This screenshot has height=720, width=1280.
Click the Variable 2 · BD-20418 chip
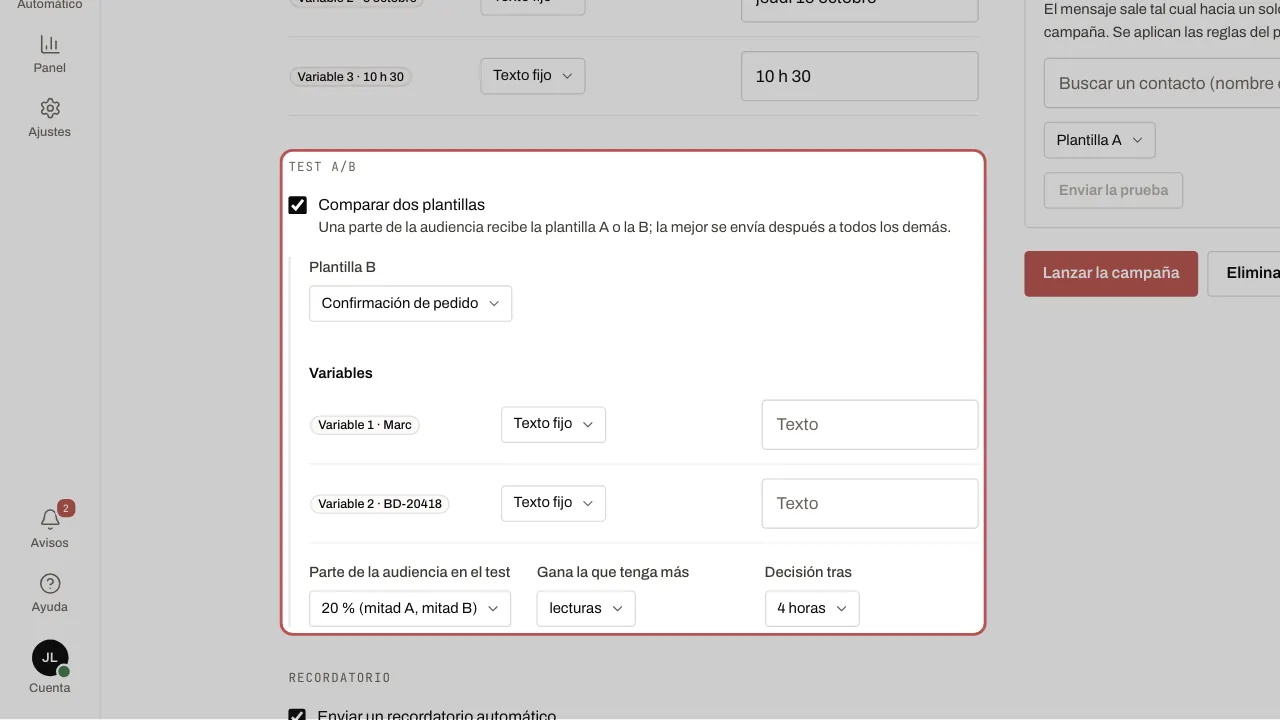380,504
